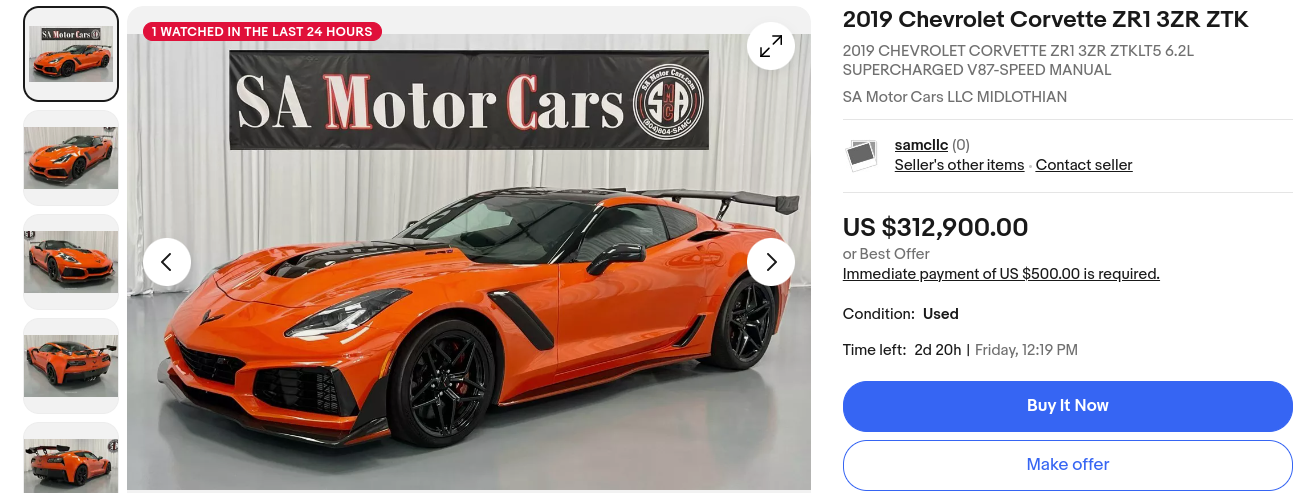
Task: Expand the image to full screen view
Action: click(771, 46)
